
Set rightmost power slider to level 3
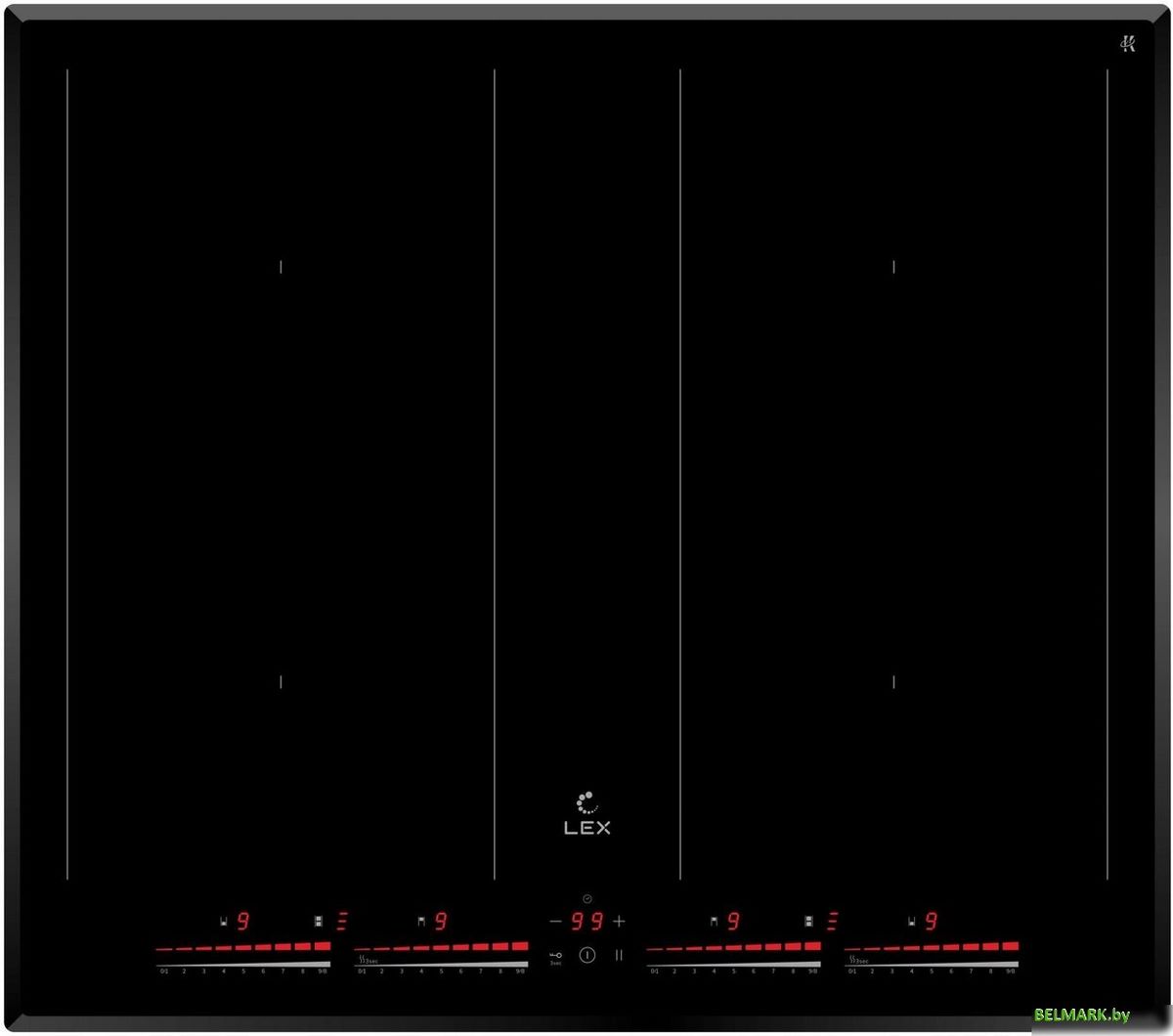pyautogui.click(x=891, y=948)
